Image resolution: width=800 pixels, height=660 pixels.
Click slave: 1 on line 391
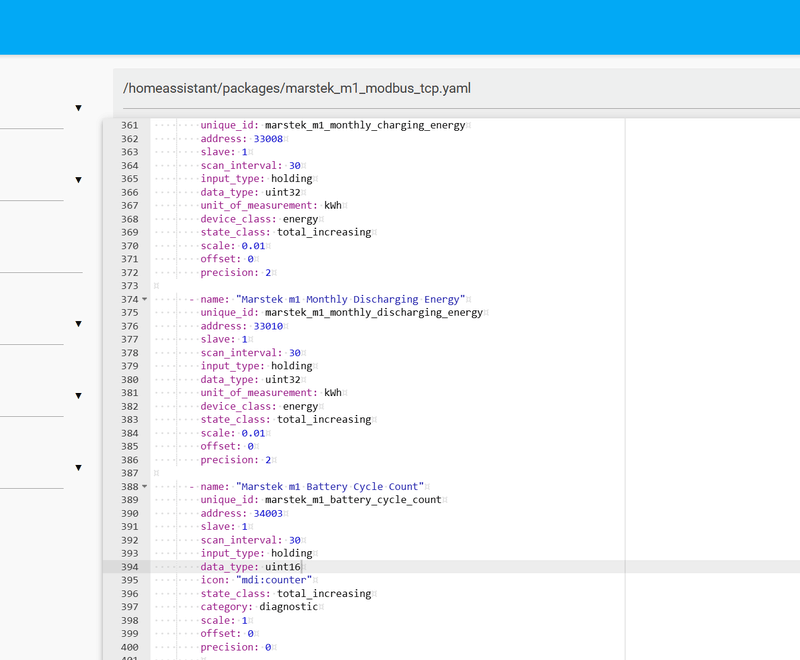[224, 526]
